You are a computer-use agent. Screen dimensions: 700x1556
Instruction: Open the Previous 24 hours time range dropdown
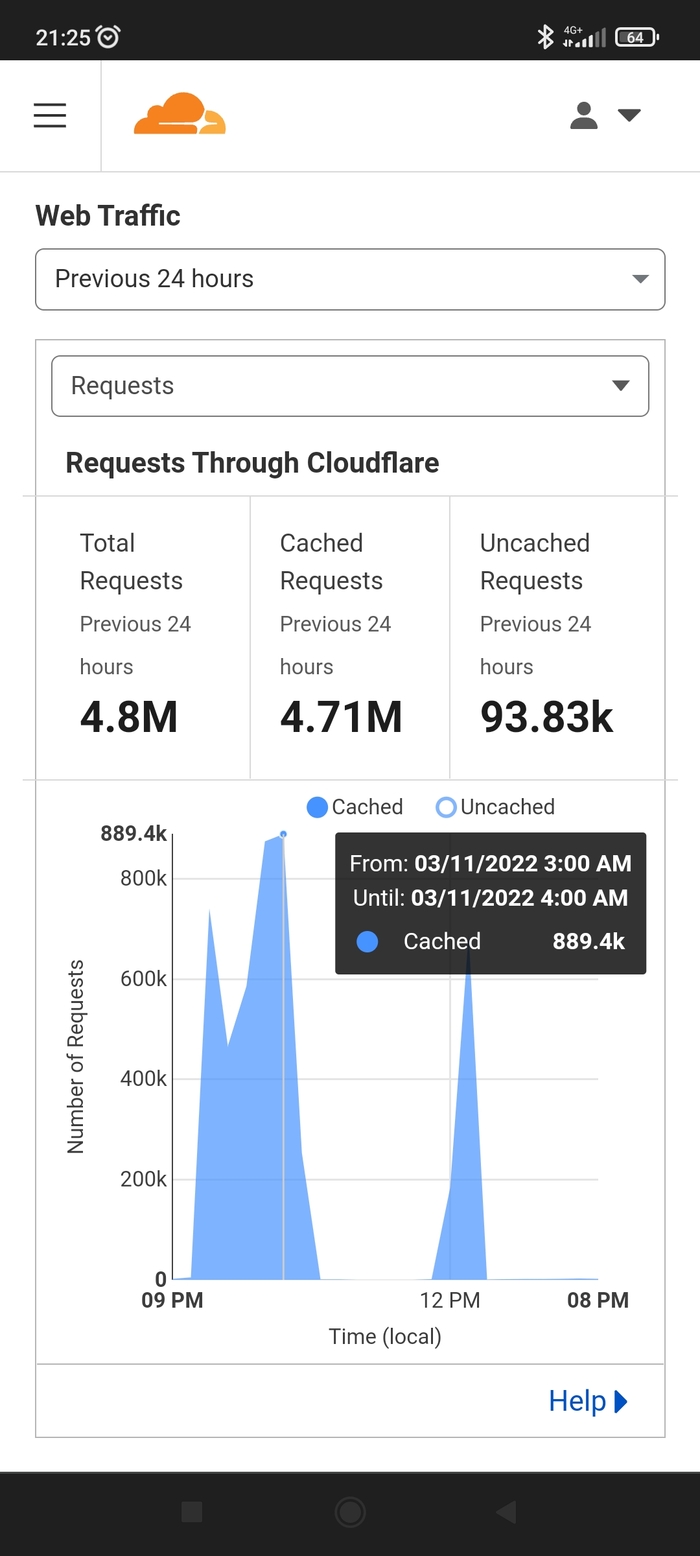[x=350, y=279]
